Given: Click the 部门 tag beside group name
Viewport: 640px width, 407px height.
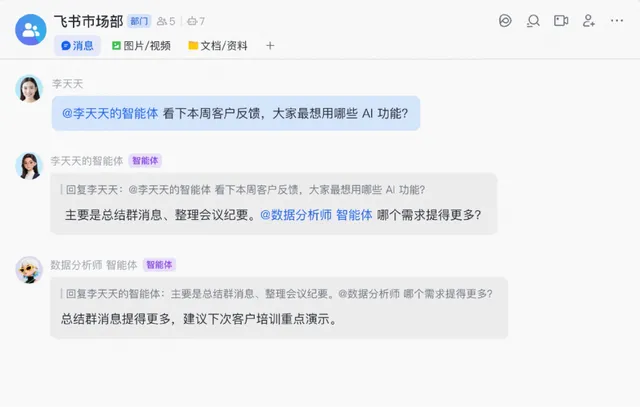Looking at the screenshot, I should pyautogui.click(x=139, y=21).
